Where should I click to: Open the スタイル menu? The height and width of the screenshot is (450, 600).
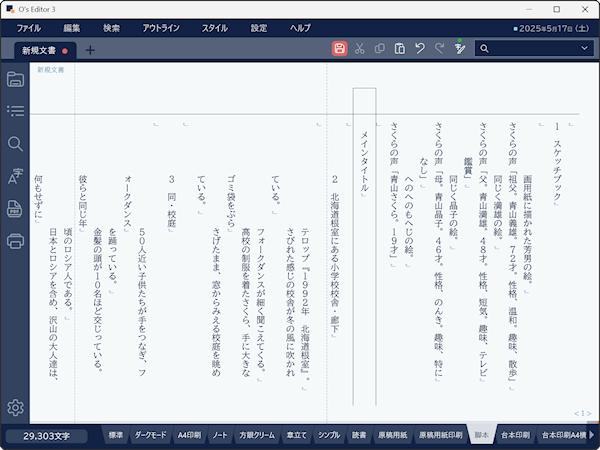(215, 28)
